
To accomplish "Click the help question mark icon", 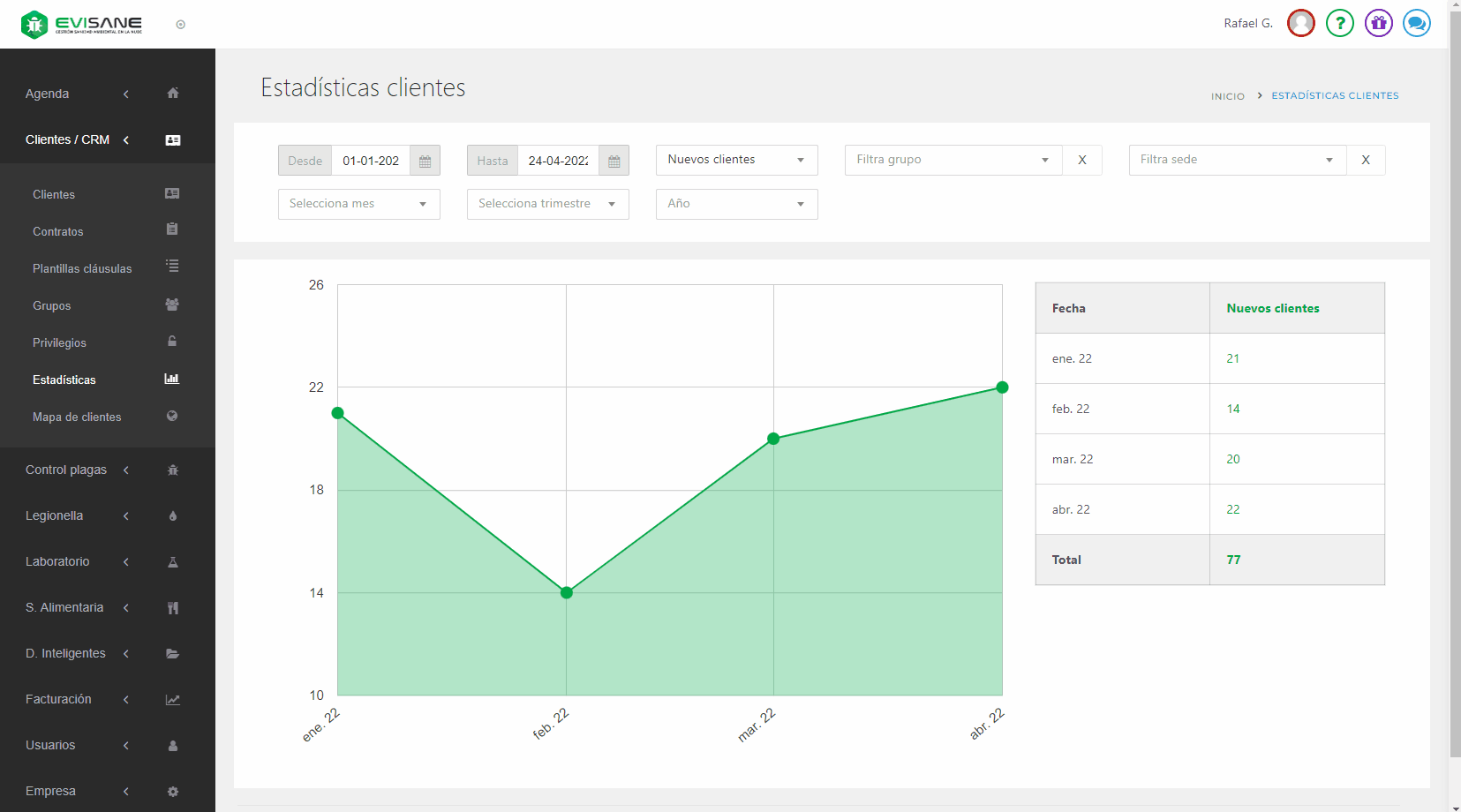I will (1339, 23).
